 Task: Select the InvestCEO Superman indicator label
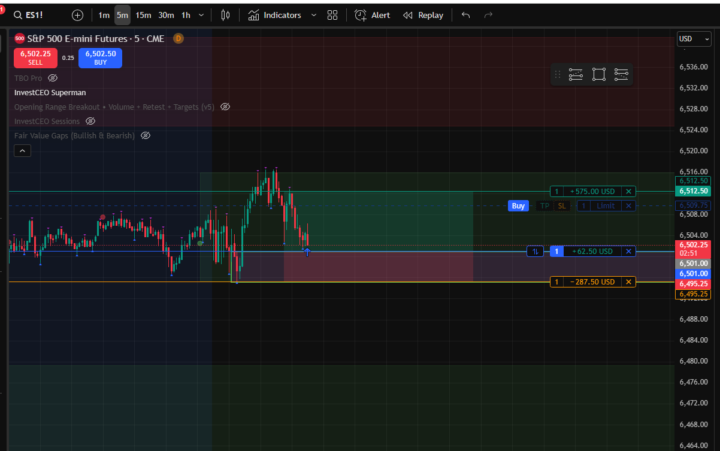tap(50, 92)
